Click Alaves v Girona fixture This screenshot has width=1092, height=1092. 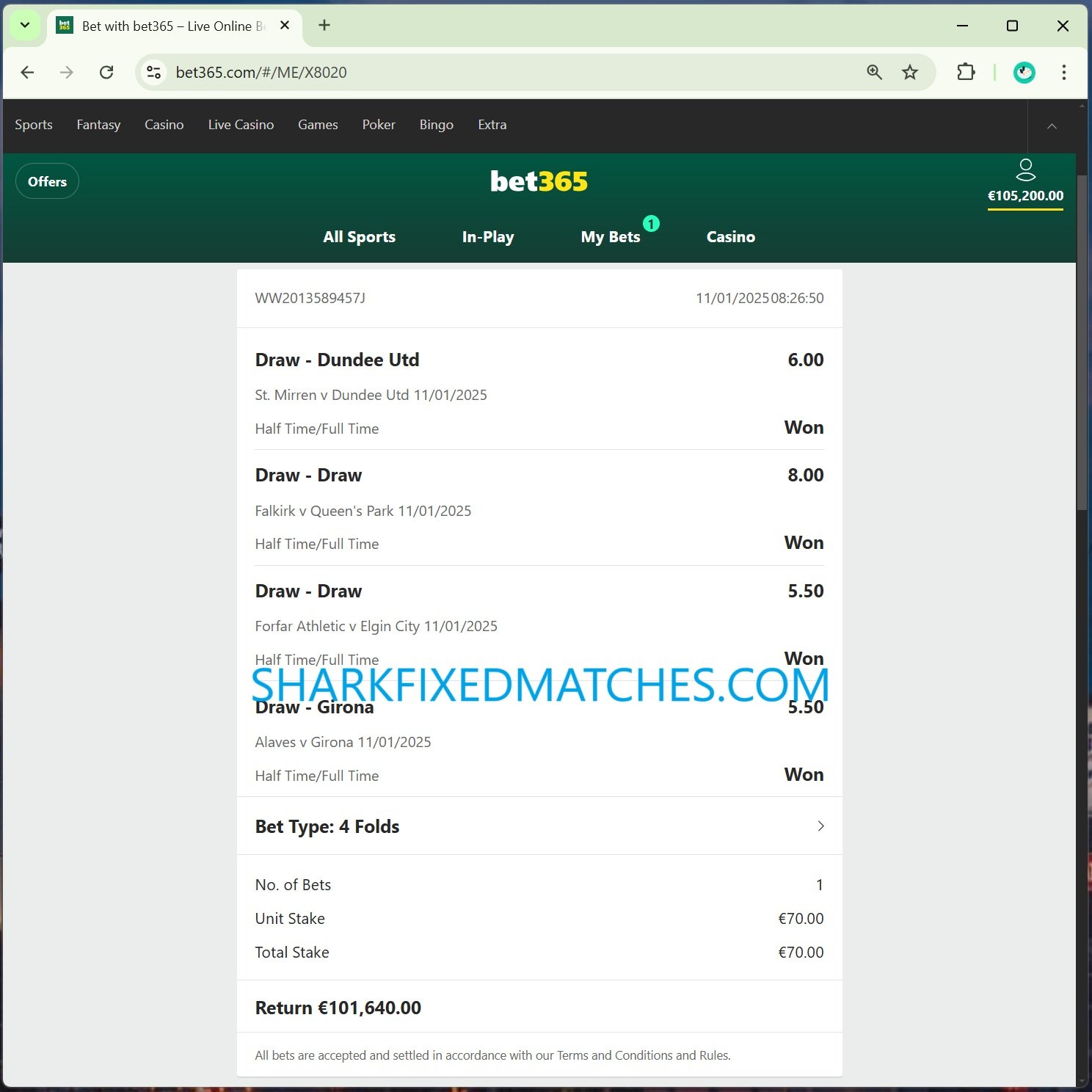pos(343,742)
